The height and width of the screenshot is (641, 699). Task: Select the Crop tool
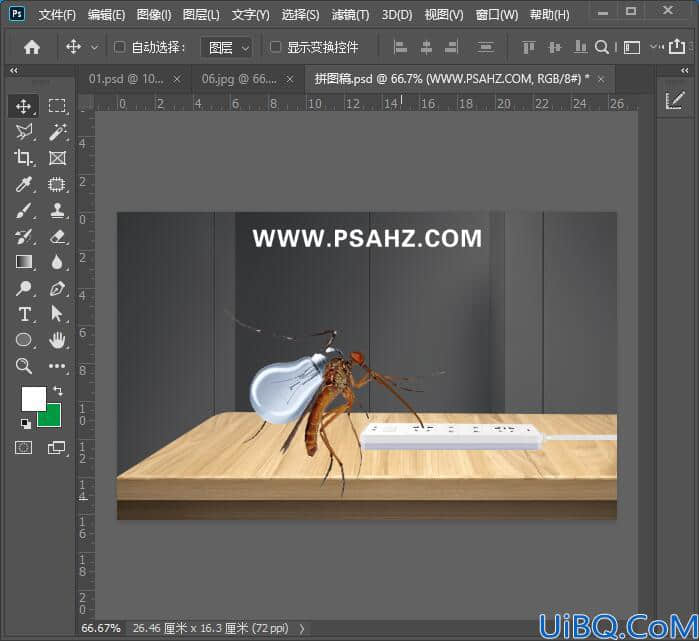click(x=23, y=158)
